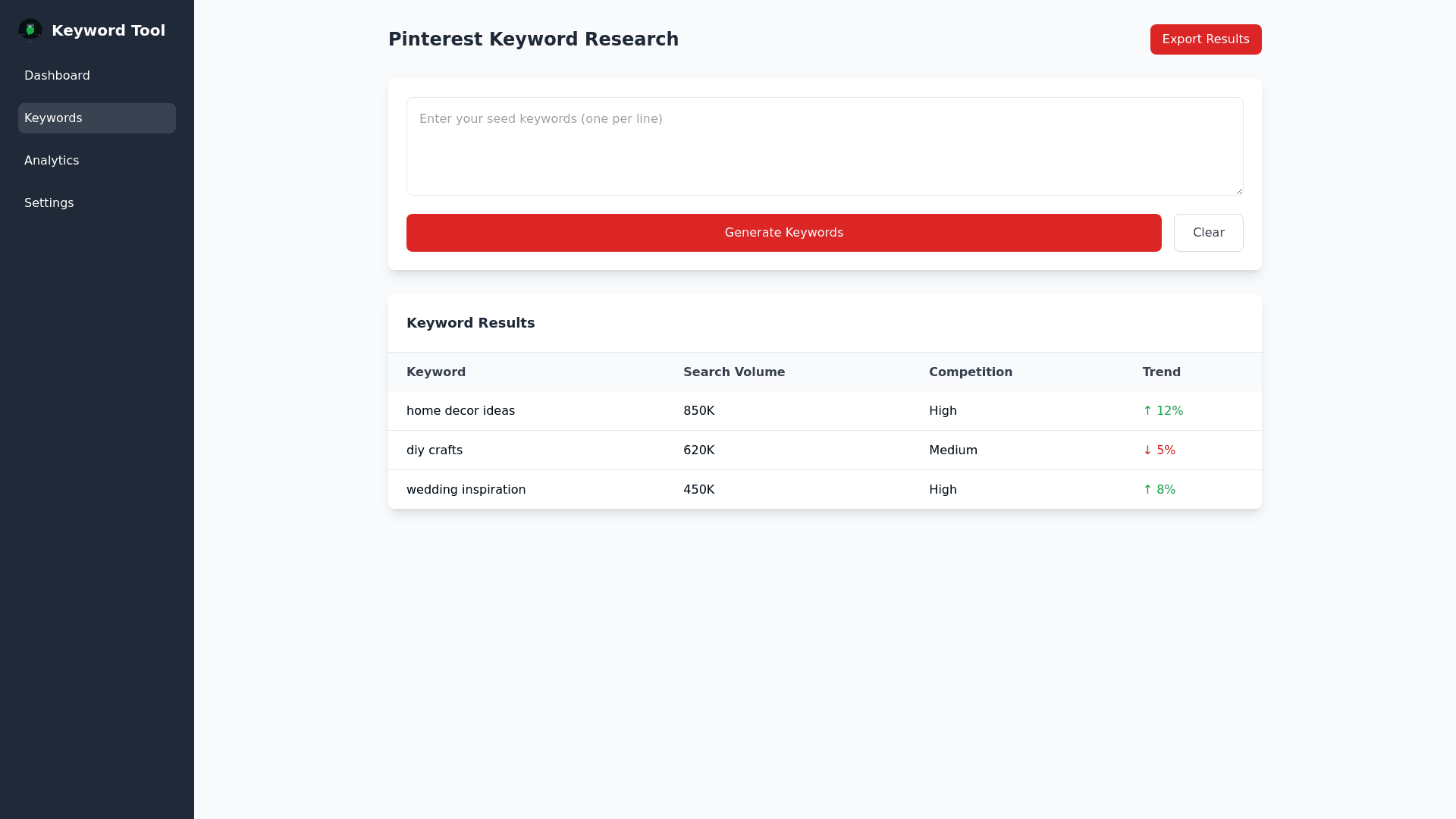The height and width of the screenshot is (819, 1456).
Task: Click the Keyword column header
Action: [x=436, y=372]
